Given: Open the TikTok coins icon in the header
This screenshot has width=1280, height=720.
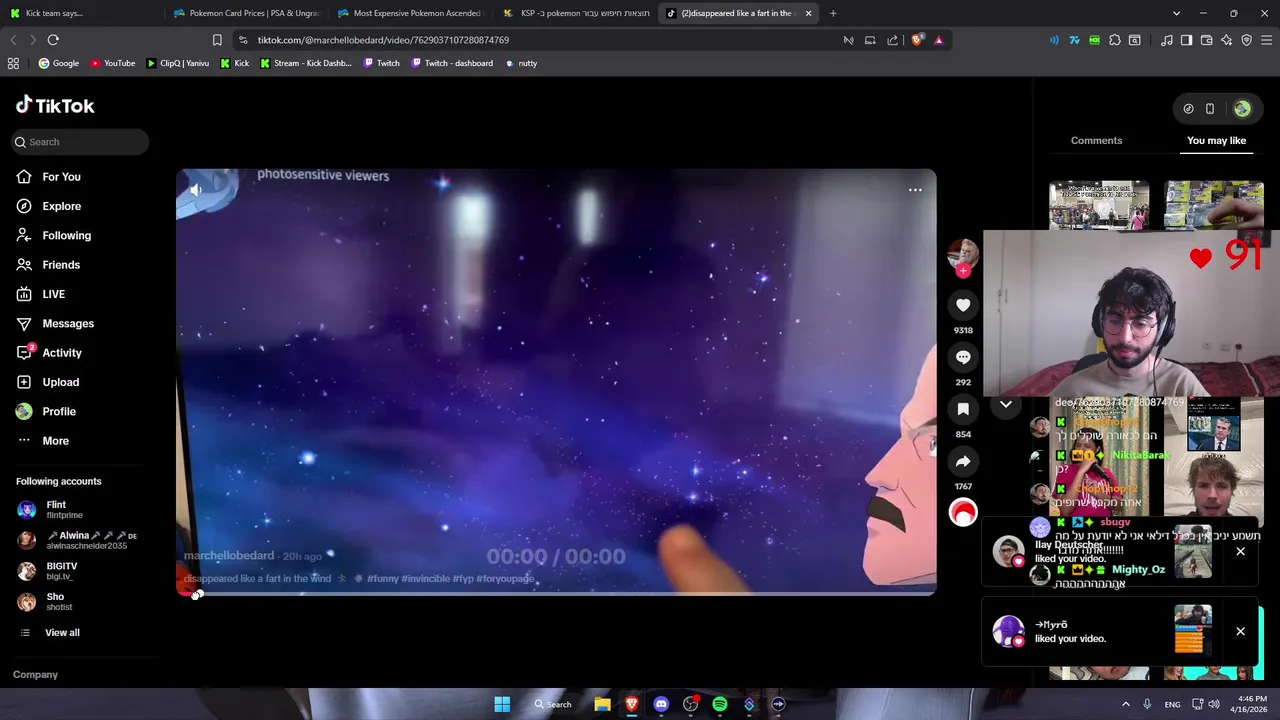Looking at the screenshot, I should point(1188,109).
